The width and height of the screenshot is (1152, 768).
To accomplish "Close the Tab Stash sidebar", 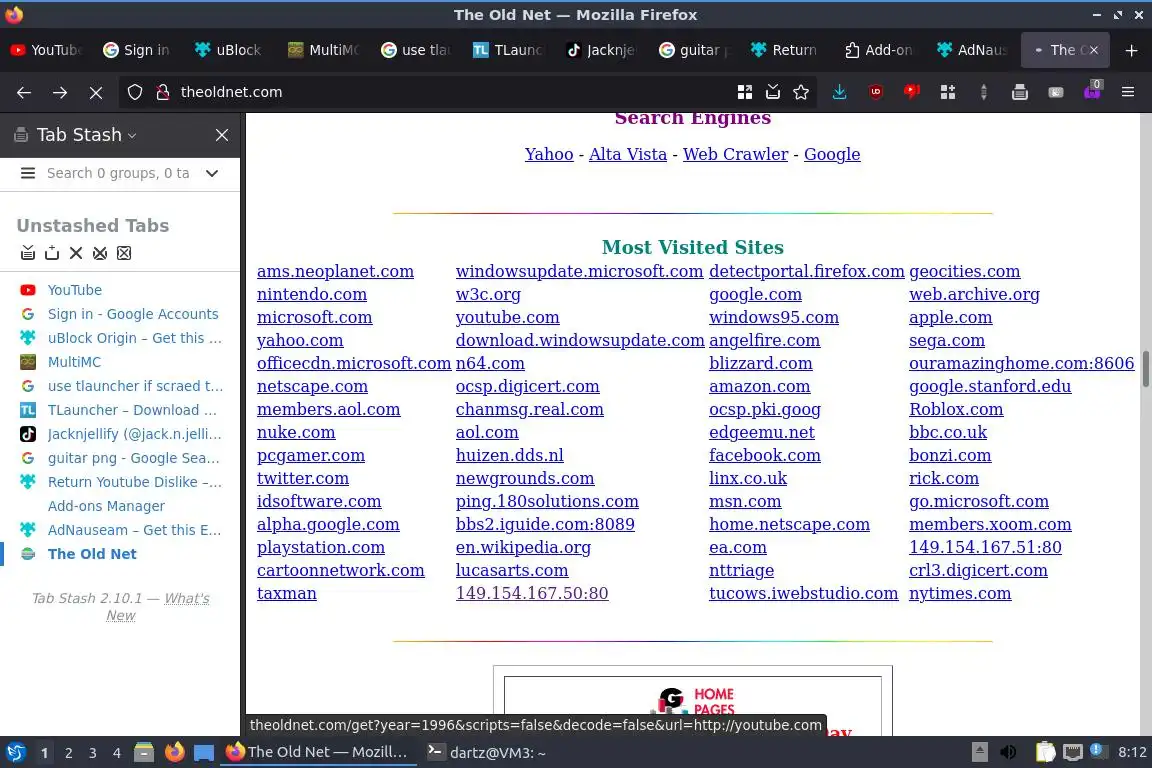I will tap(222, 135).
